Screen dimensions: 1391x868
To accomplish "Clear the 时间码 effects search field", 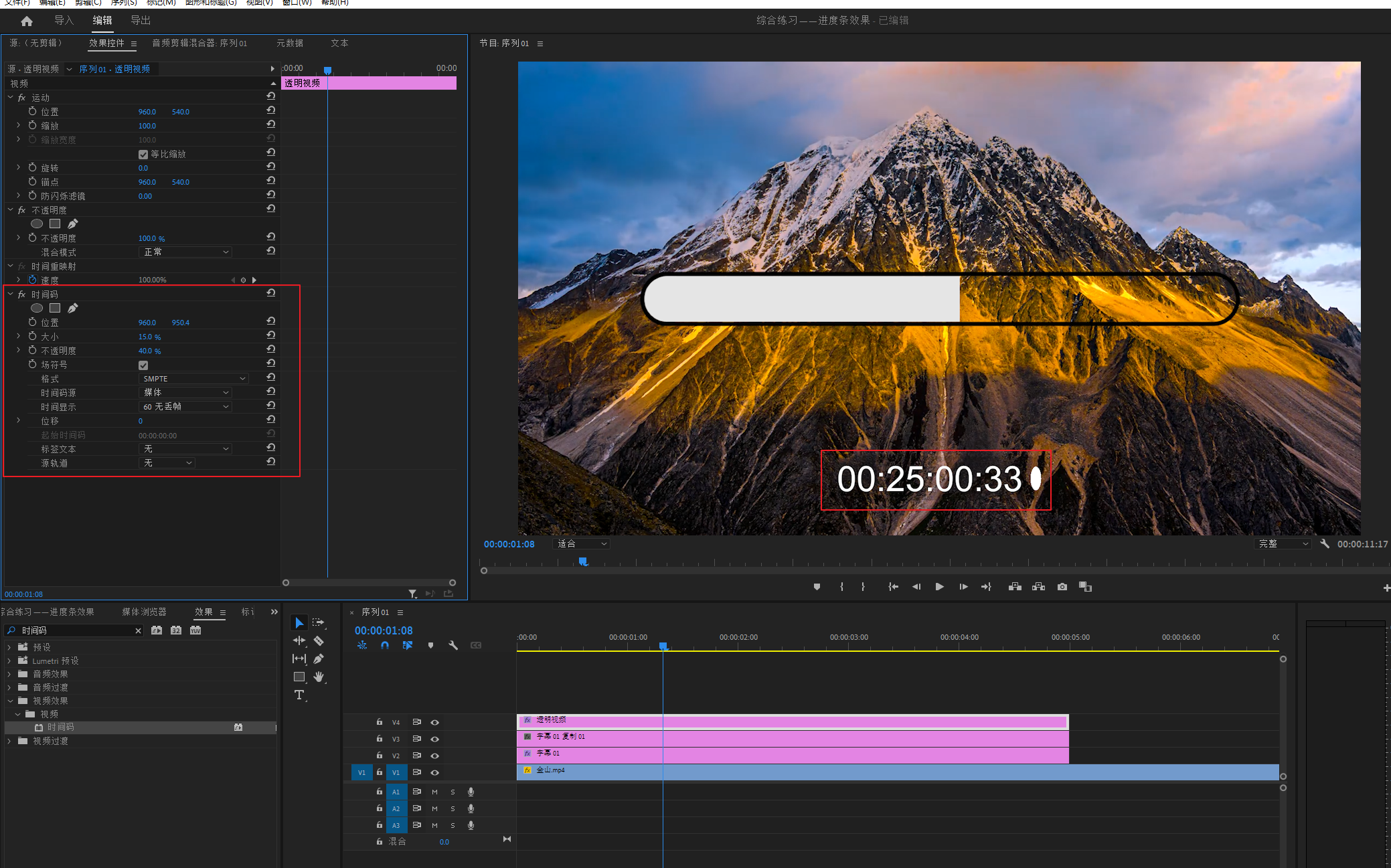I will tap(138, 630).
